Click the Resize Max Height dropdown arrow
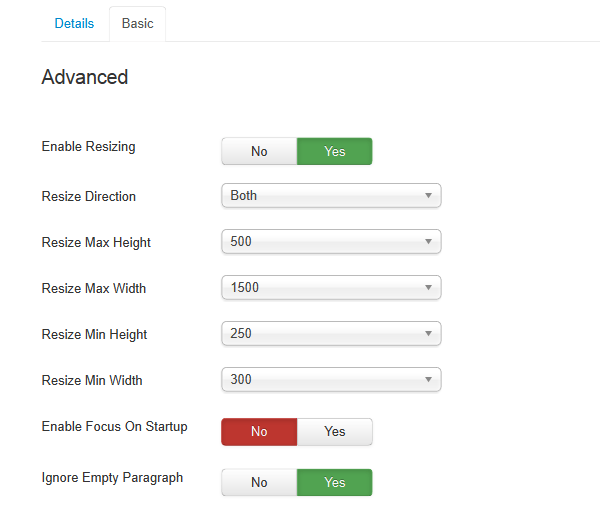This screenshot has height=507, width=600. [x=428, y=242]
